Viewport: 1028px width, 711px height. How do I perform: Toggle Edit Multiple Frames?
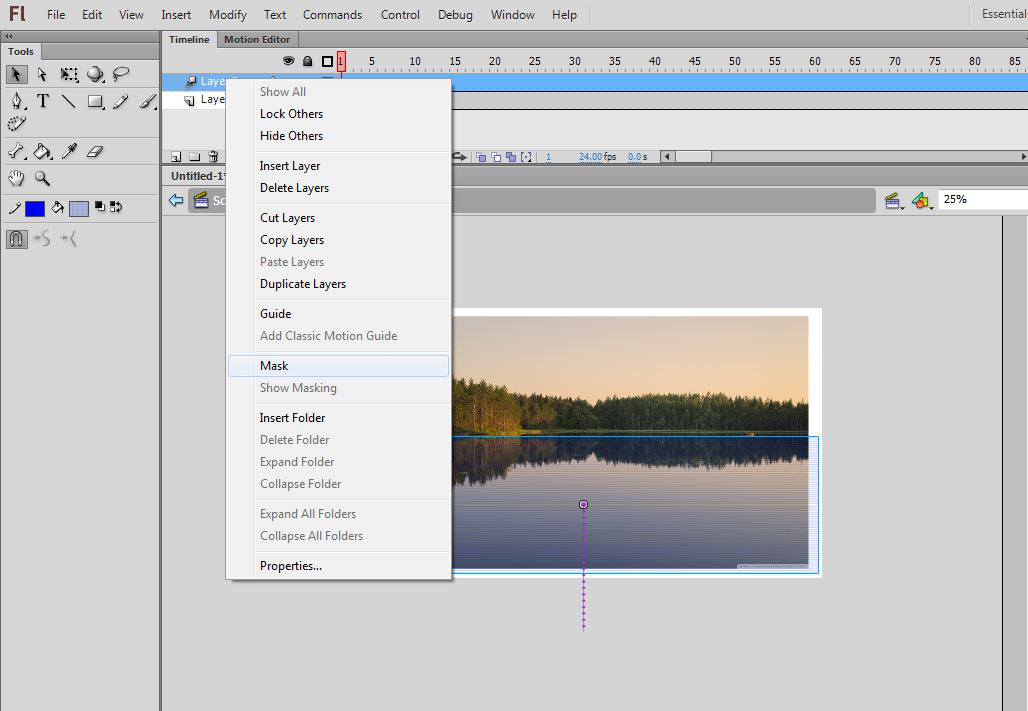[511, 157]
